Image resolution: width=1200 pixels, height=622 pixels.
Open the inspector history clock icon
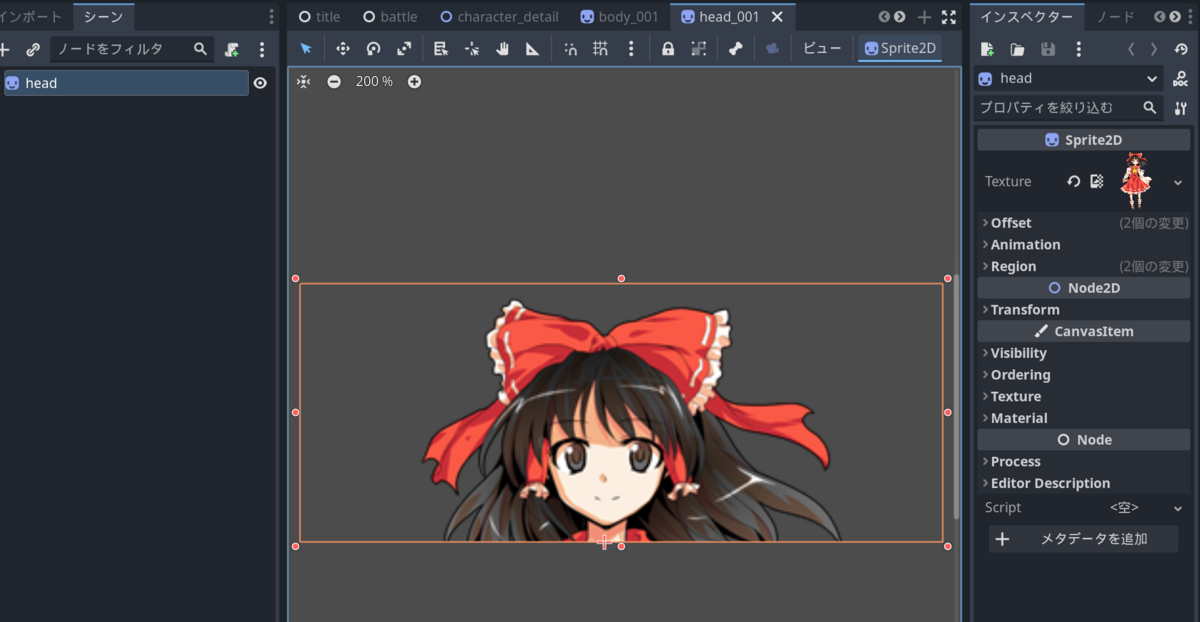[1181, 49]
